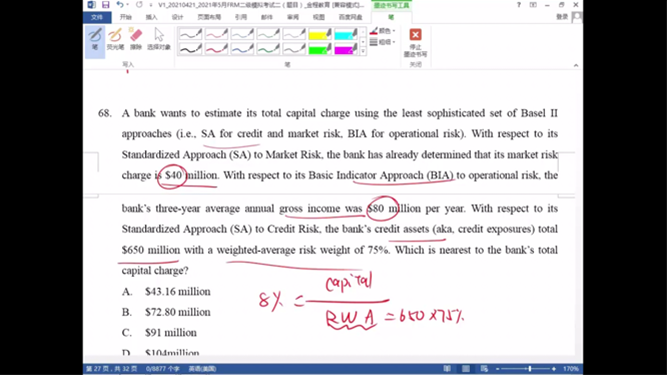Pick the magenta highlighter pen style
Screen dimensions: 667x375
(x=345, y=49)
